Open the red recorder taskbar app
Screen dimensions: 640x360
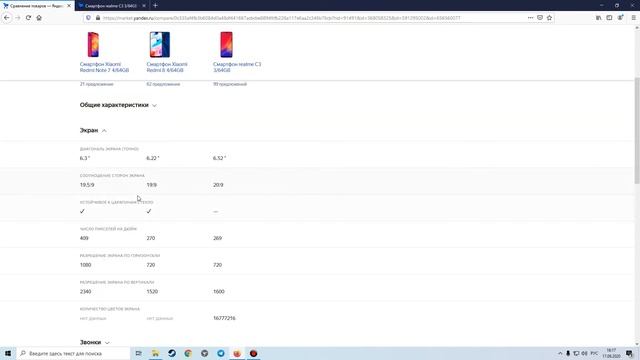tap(253, 353)
